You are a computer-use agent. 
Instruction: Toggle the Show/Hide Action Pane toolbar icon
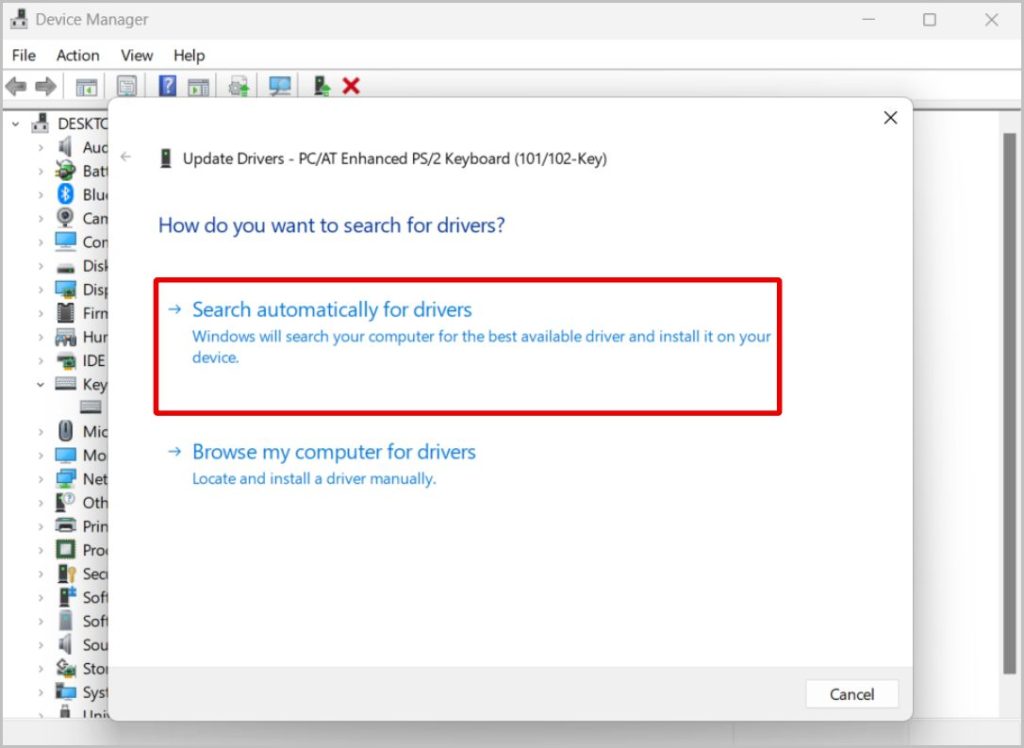[x=198, y=86]
